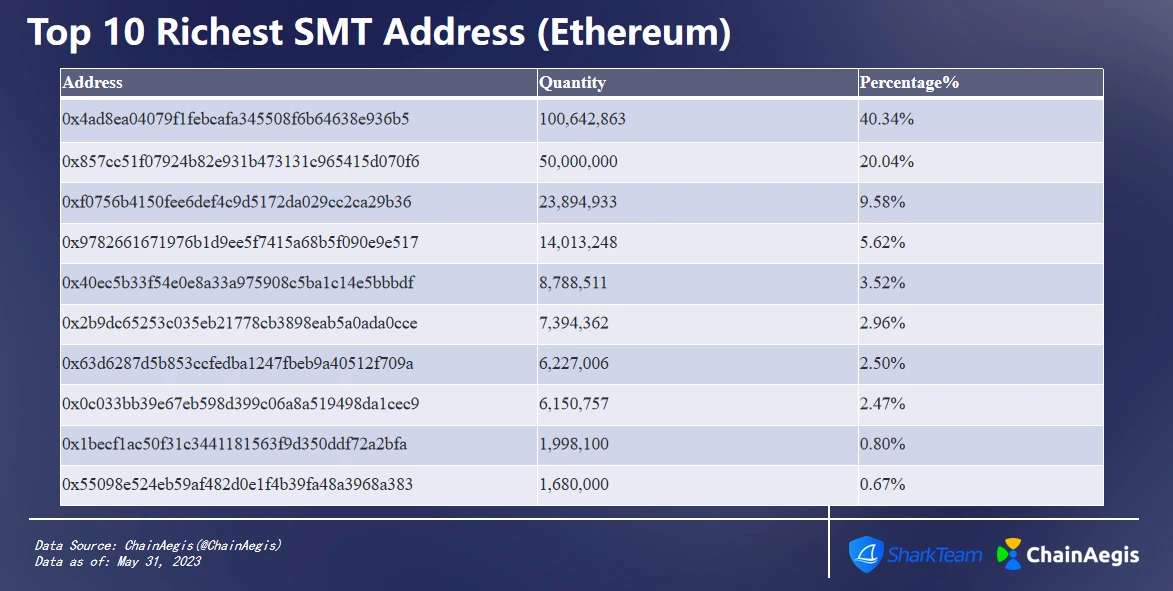The width and height of the screenshot is (1173, 591).
Task: Click the Percentage% column header
Action: tap(909, 83)
